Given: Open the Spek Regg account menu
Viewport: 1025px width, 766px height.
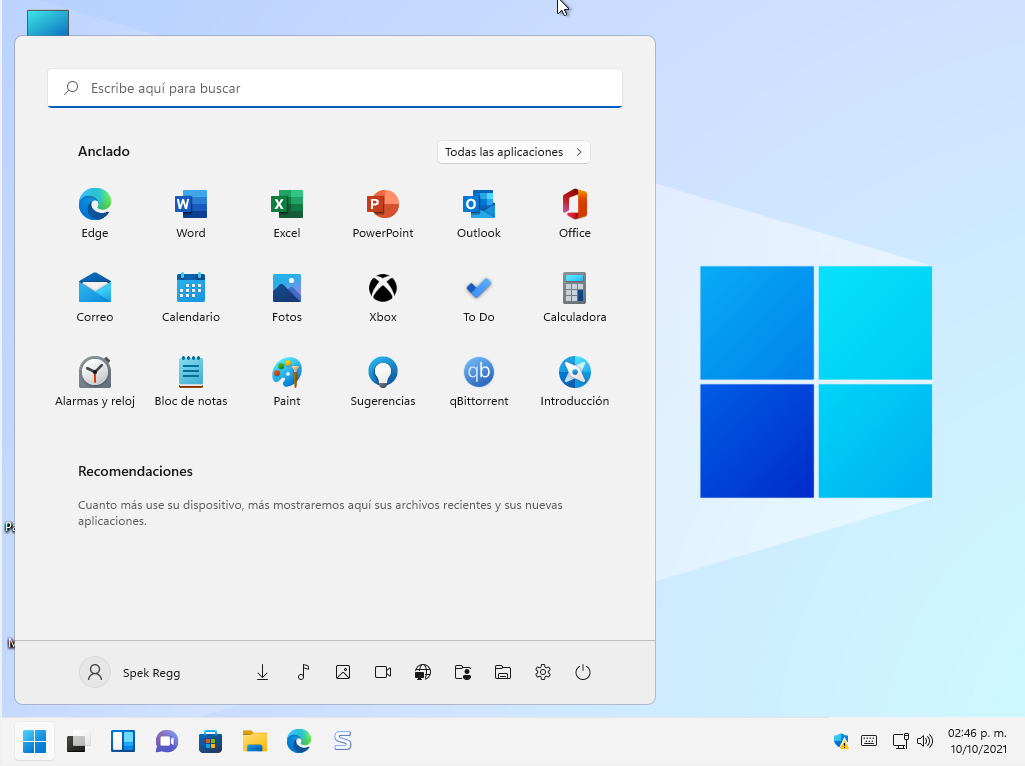Looking at the screenshot, I should click(130, 672).
